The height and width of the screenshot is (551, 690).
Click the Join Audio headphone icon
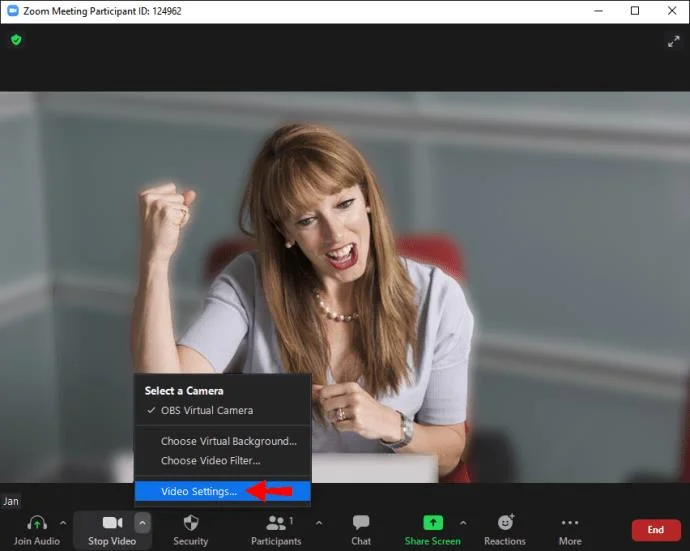(37, 523)
